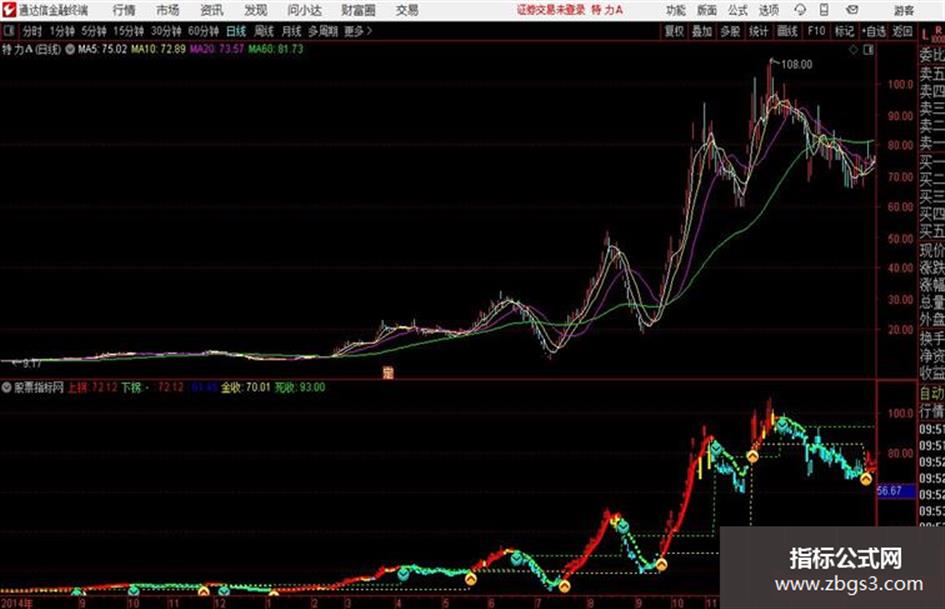Click the 复权 toolbar button
Screen dimensions: 945x609
(x=674, y=31)
